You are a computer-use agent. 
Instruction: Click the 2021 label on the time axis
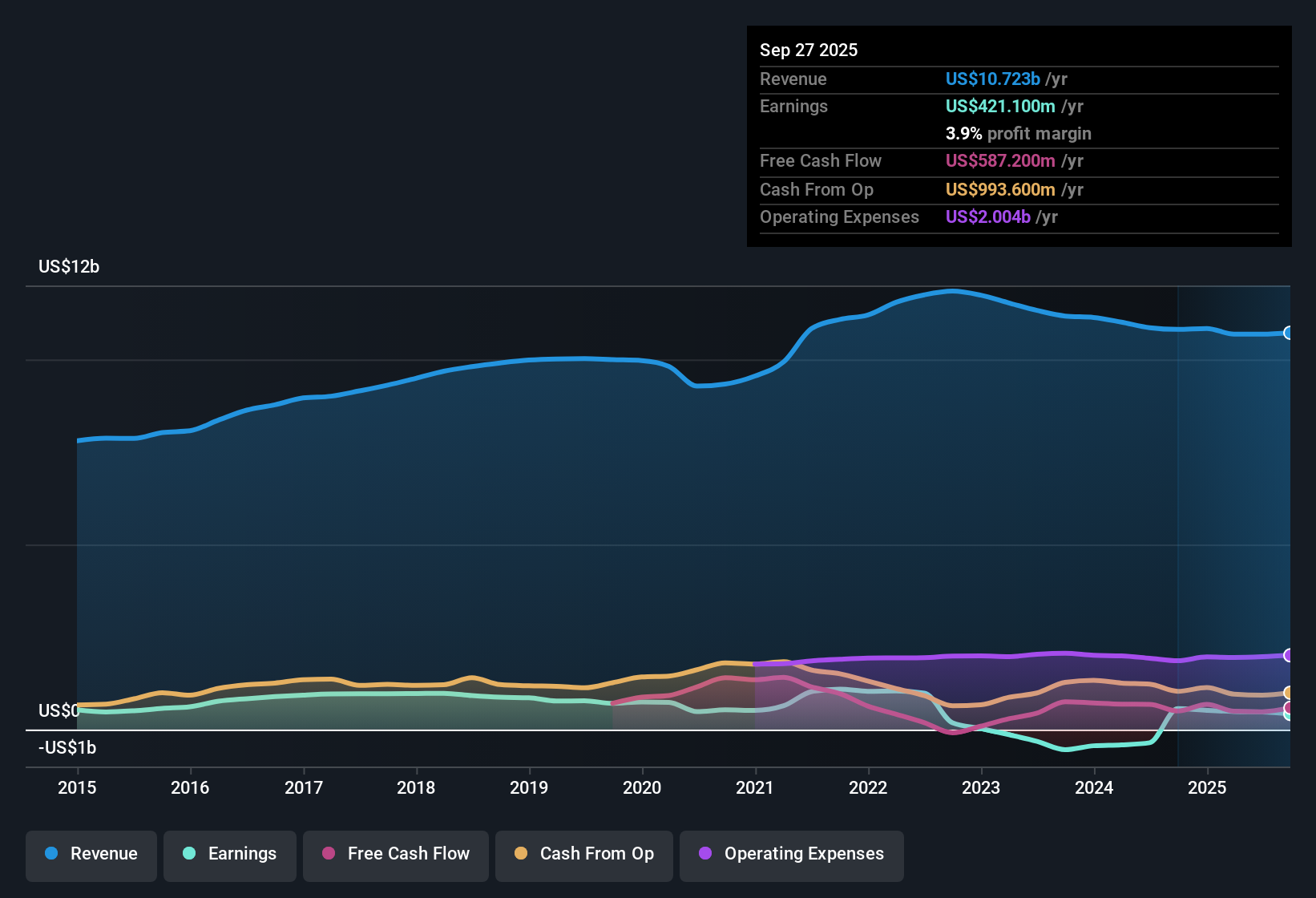pyautogui.click(x=756, y=788)
